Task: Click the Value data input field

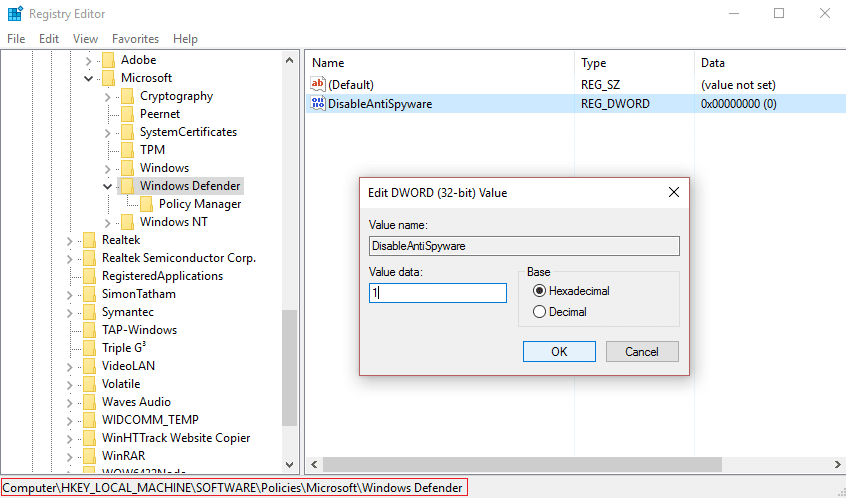Action: coord(437,293)
